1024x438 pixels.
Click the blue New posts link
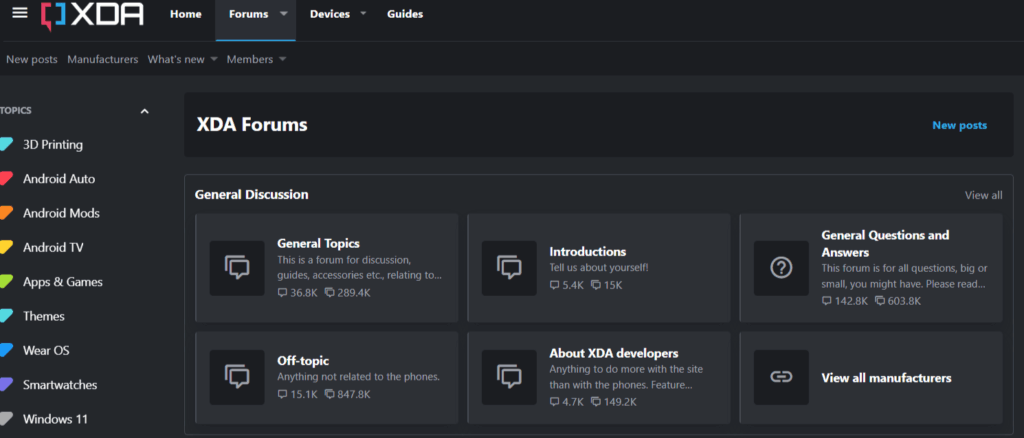(x=959, y=125)
